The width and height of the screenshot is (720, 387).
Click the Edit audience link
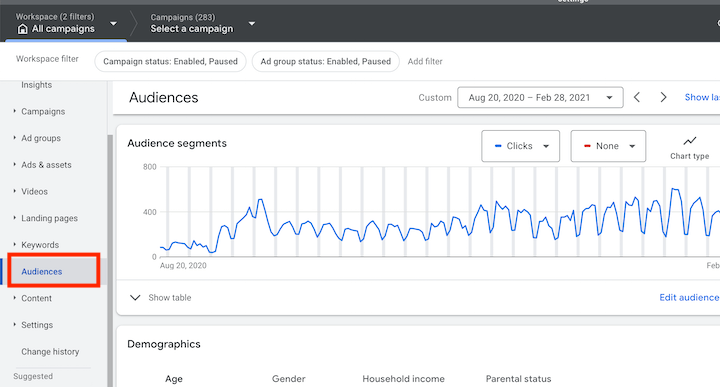(689, 297)
